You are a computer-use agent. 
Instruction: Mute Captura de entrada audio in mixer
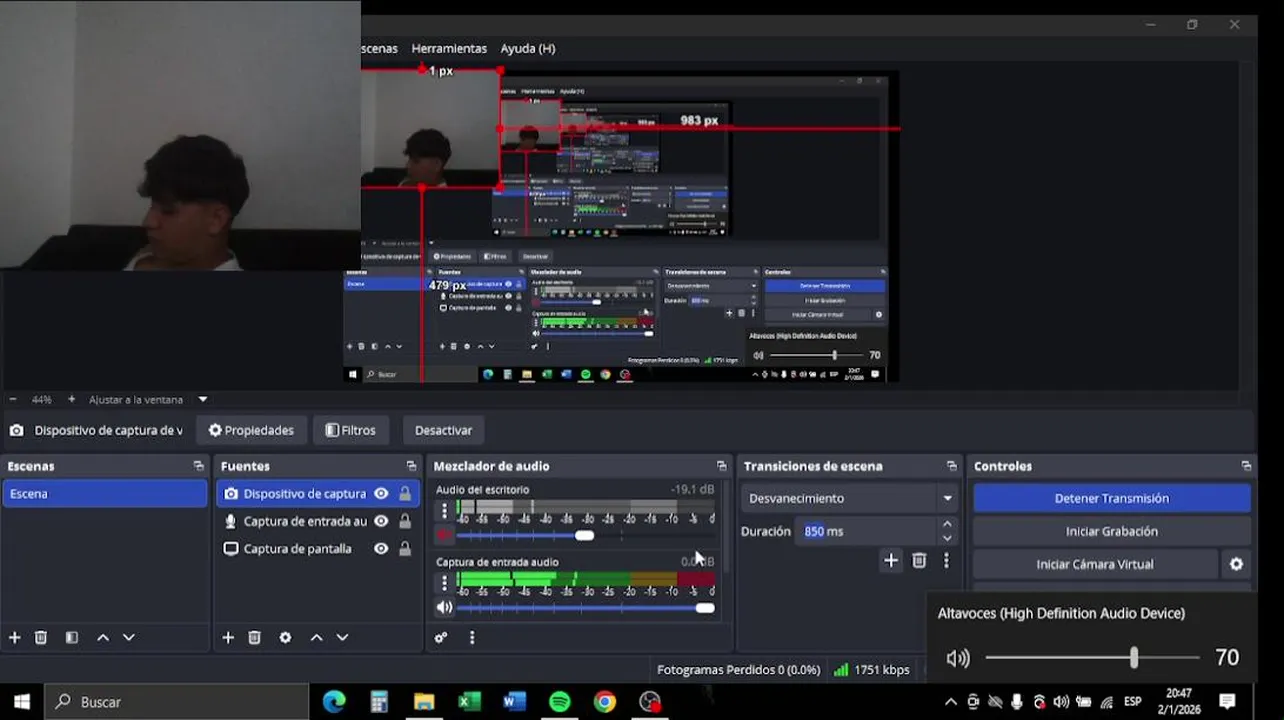[444, 607]
